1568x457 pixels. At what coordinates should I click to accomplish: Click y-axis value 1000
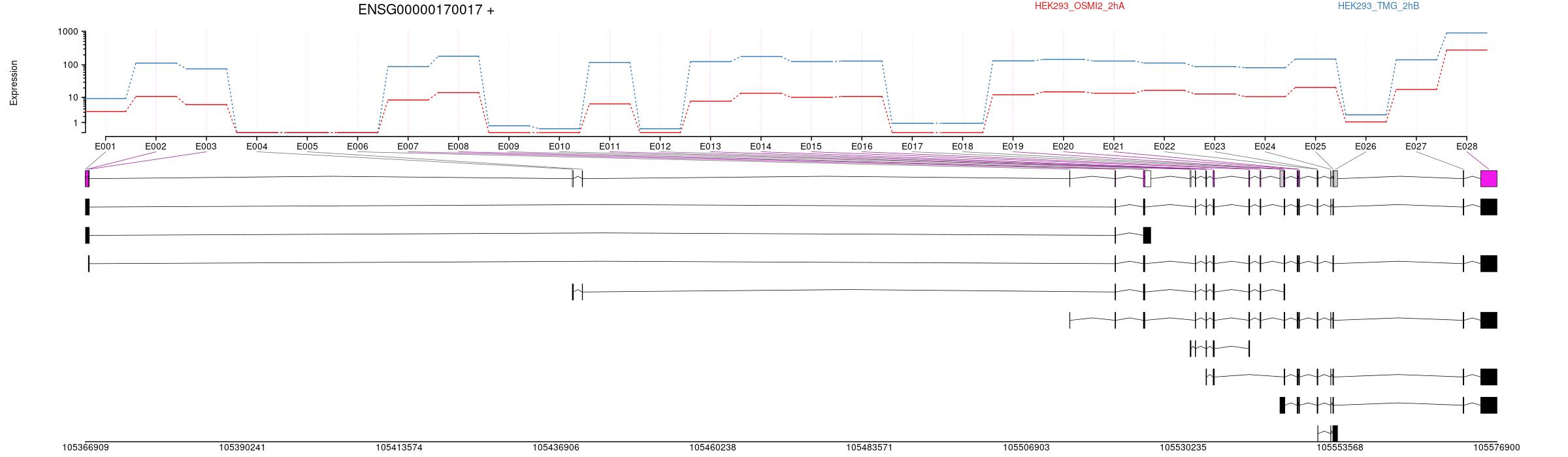coord(68,32)
